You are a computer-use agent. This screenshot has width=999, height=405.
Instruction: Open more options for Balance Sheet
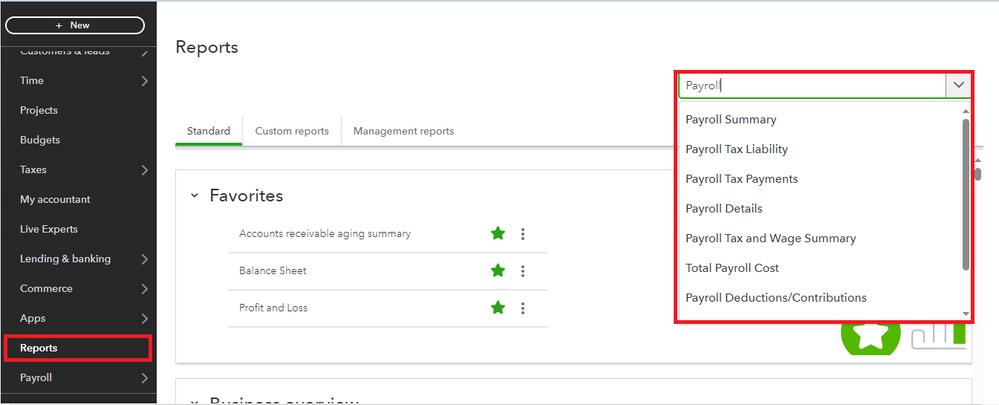(x=522, y=271)
